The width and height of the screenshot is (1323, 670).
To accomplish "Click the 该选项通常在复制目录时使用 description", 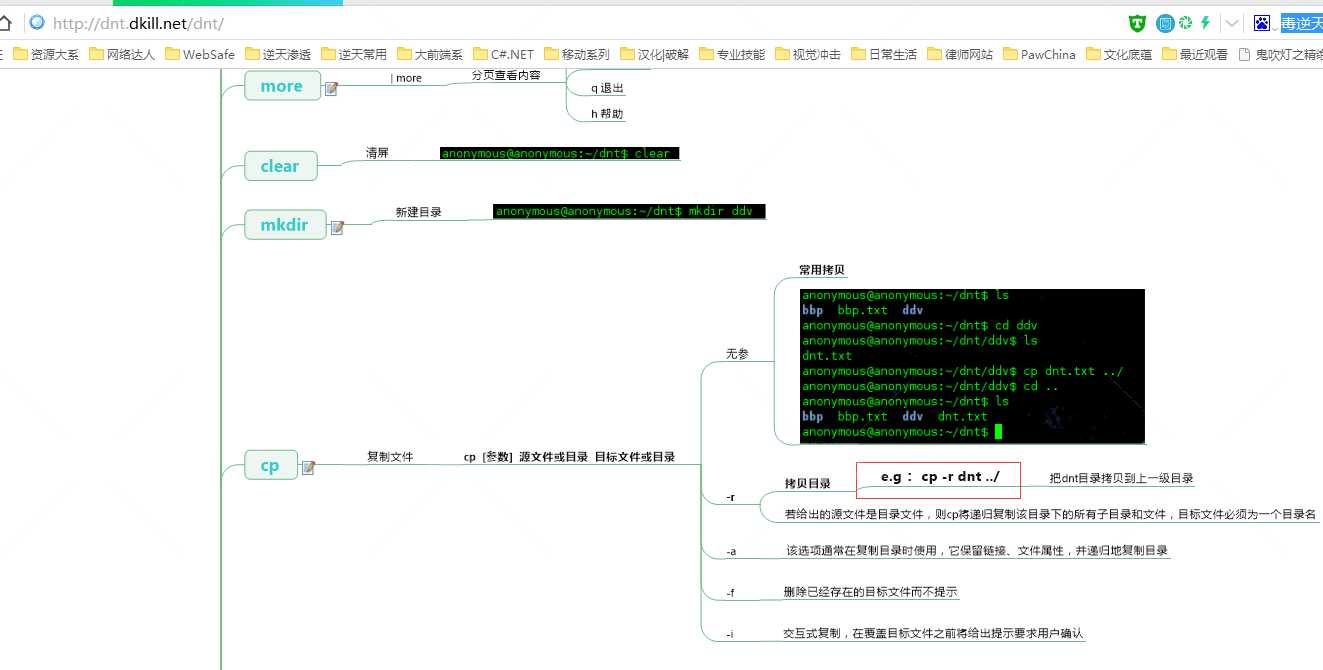I will (977, 550).
